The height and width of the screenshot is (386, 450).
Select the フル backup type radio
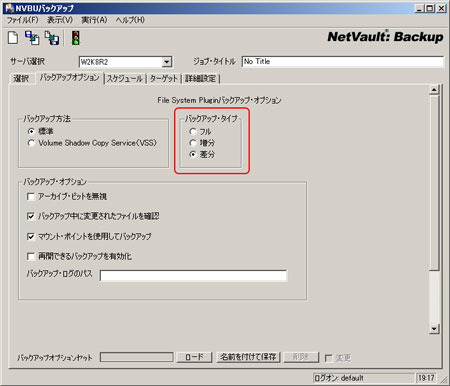click(193, 131)
